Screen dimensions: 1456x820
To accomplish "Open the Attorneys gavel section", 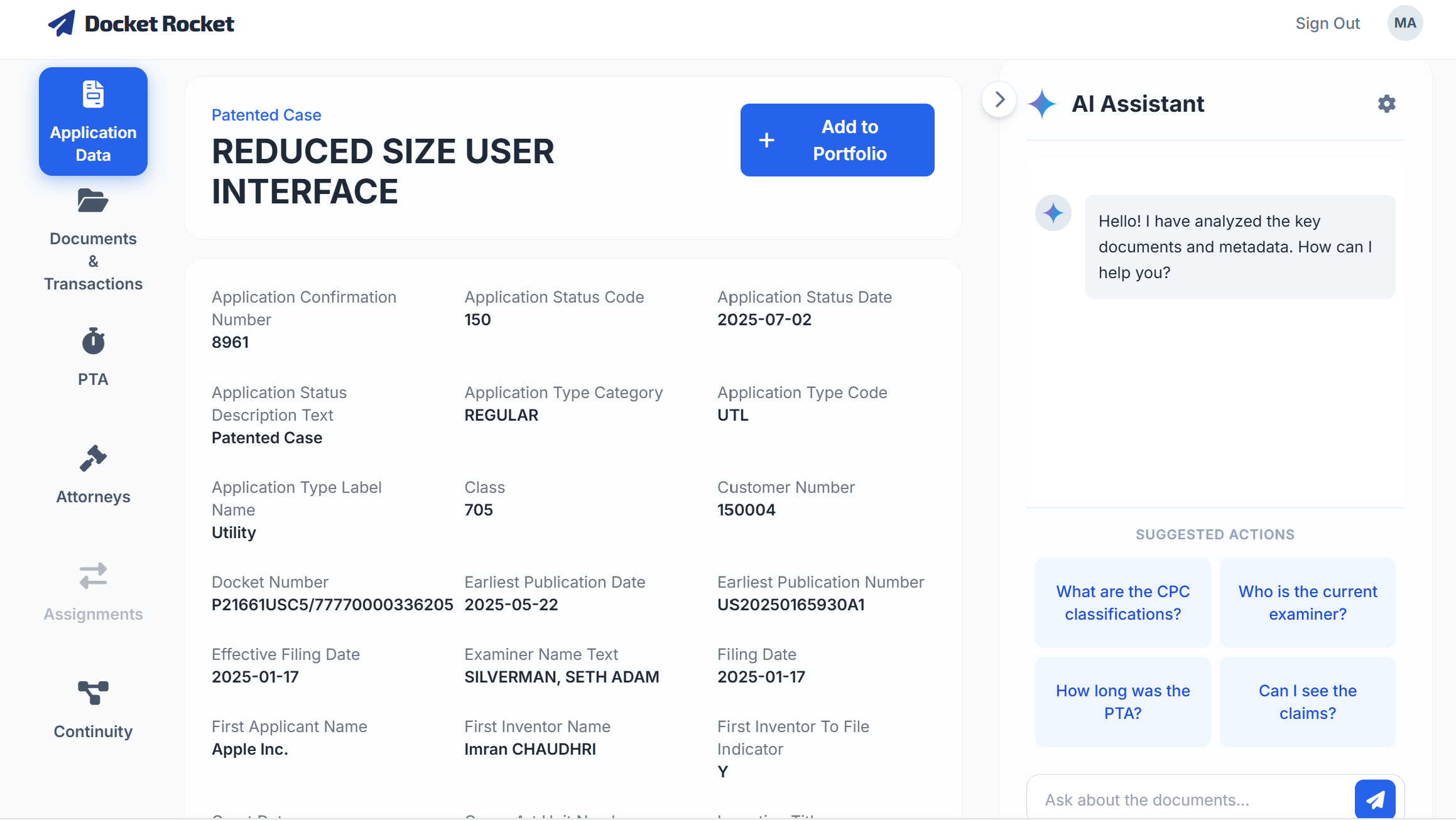I will tap(93, 458).
